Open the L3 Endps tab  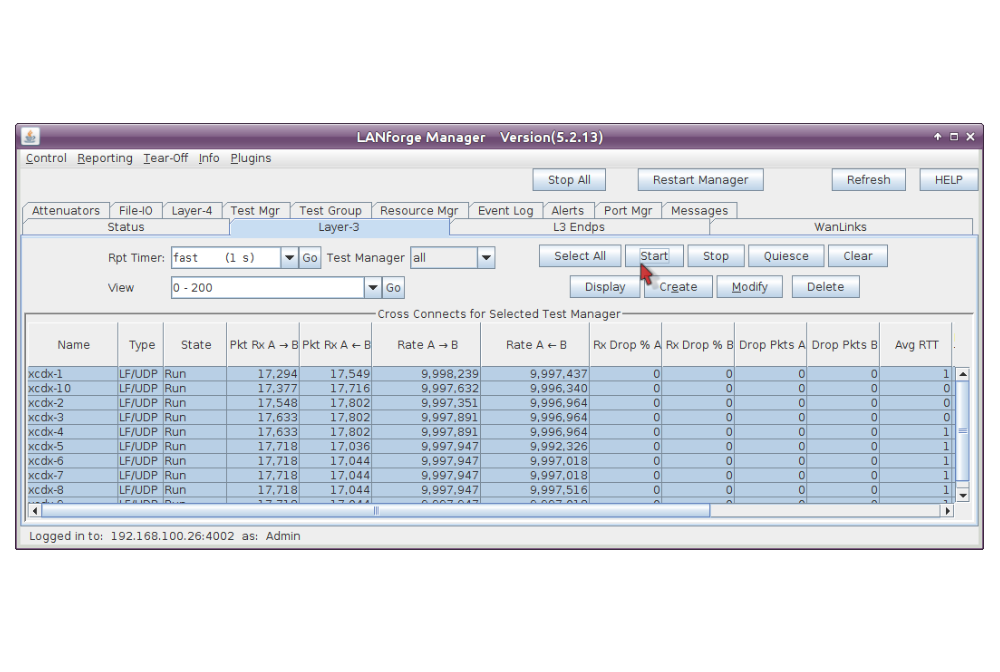pos(578,227)
